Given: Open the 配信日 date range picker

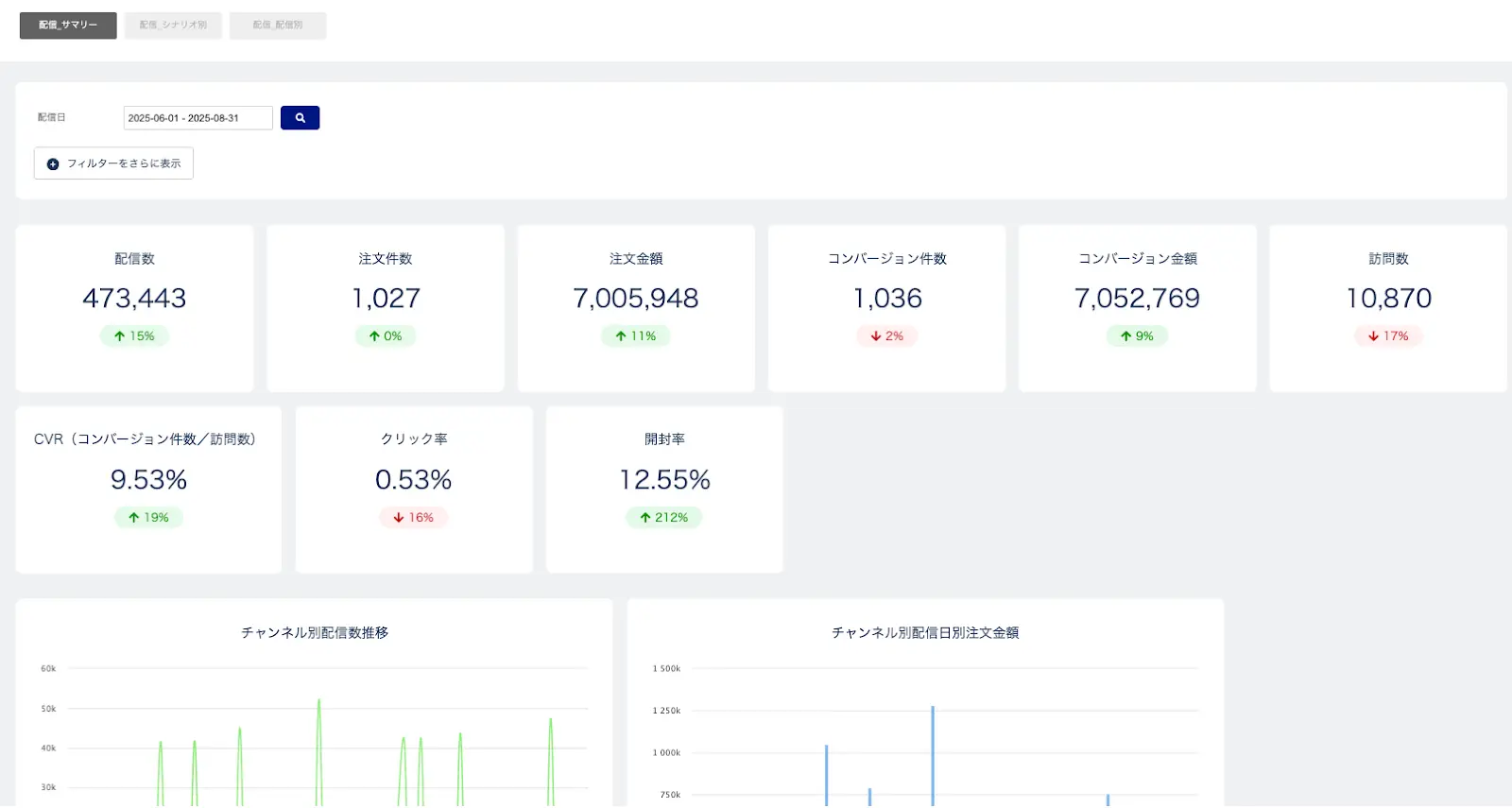Looking at the screenshot, I should [x=198, y=118].
